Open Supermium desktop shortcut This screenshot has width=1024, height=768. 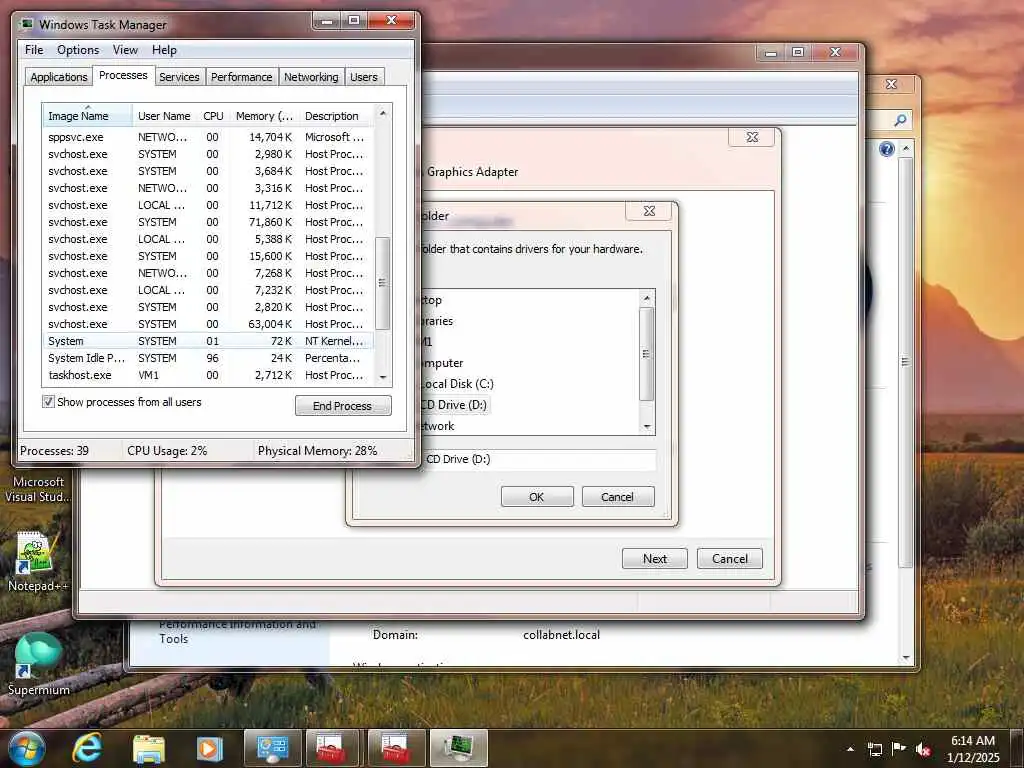(38, 665)
